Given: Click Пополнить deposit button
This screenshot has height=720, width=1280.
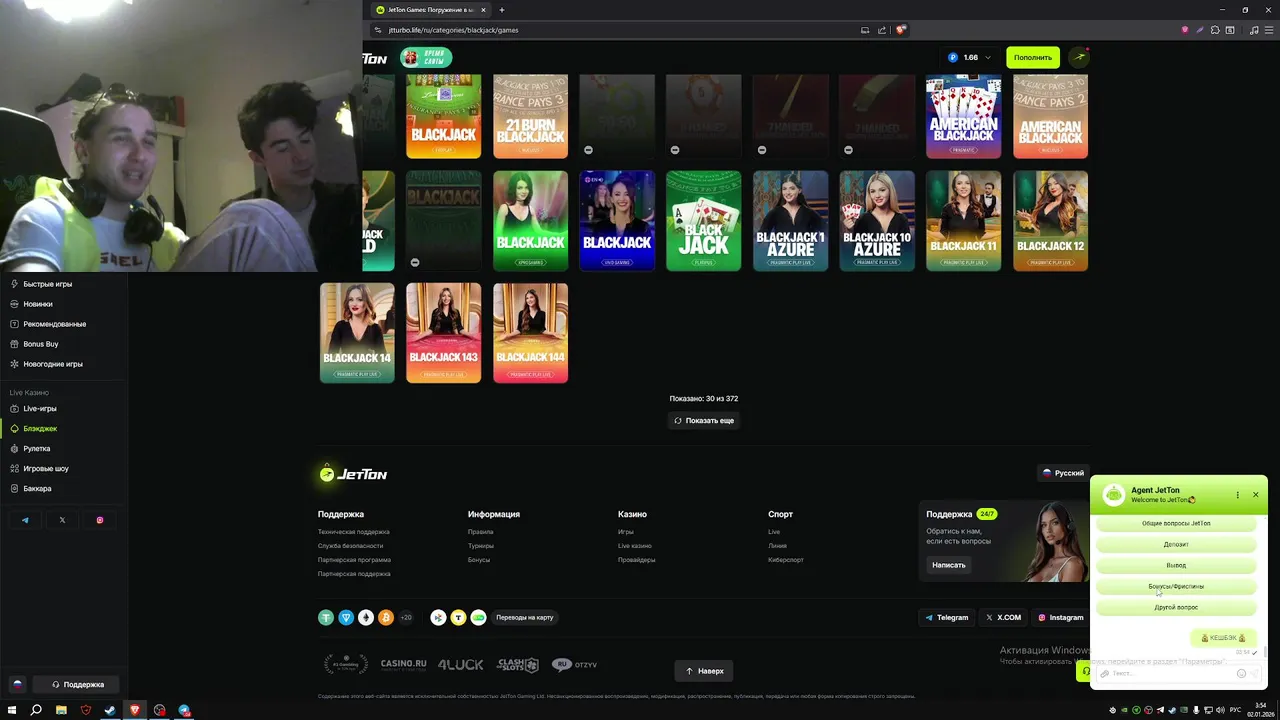Looking at the screenshot, I should pos(1033,58).
